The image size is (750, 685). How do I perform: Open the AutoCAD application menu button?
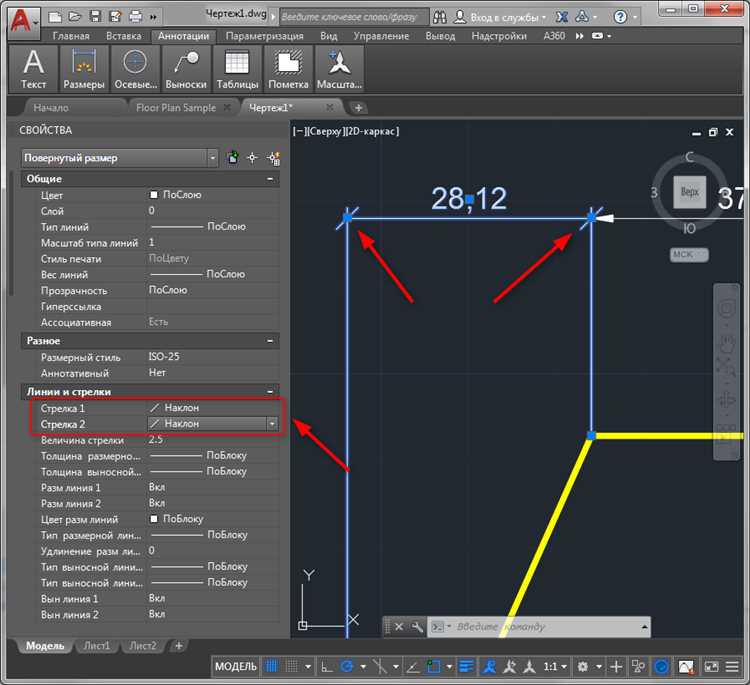tap(23, 21)
